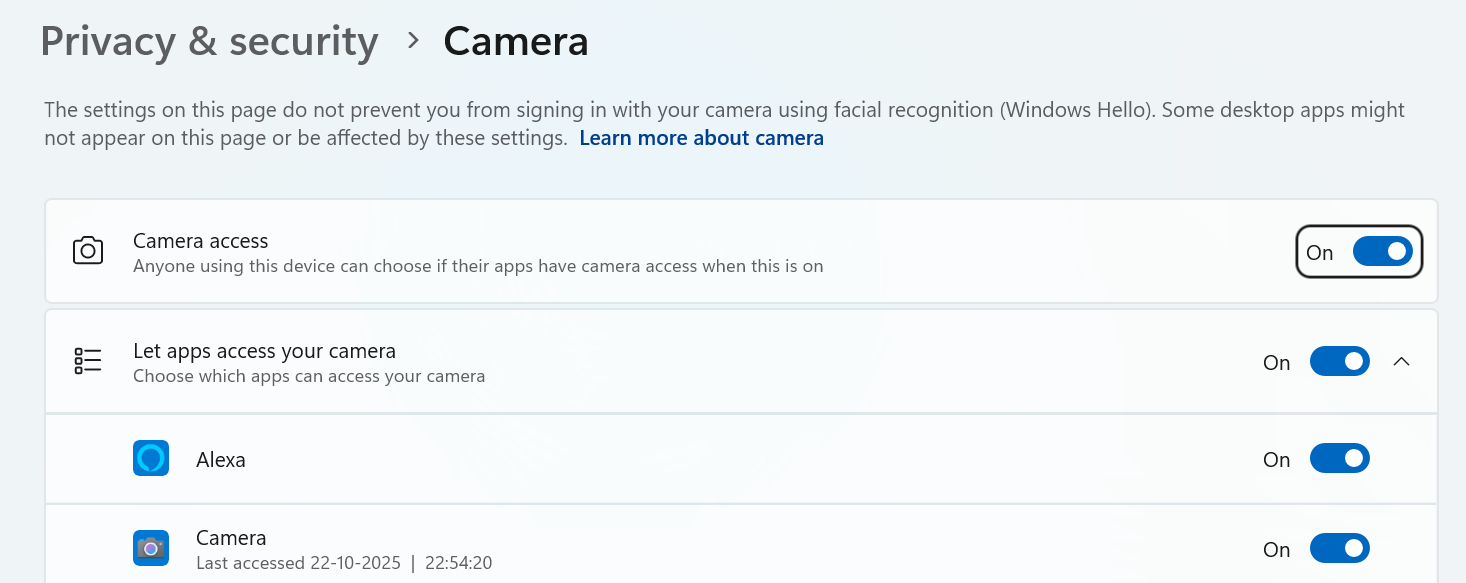Viewport: 1466px width, 583px height.
Task: Click the Camera app's blue tile icon
Action: point(151,548)
